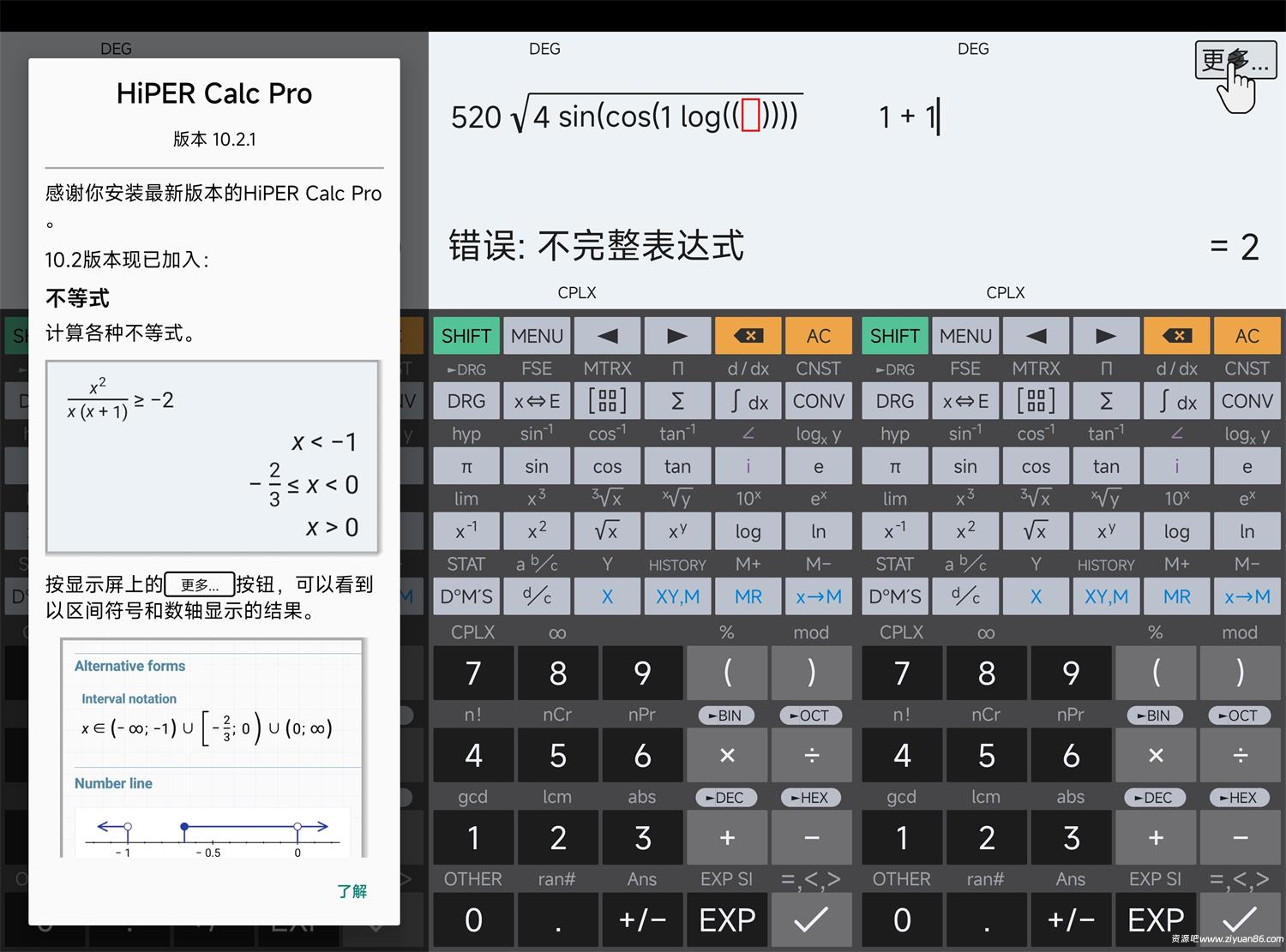The image size is (1286, 952).
Task: Tap the π key on middle calculator
Action: [x=466, y=466]
